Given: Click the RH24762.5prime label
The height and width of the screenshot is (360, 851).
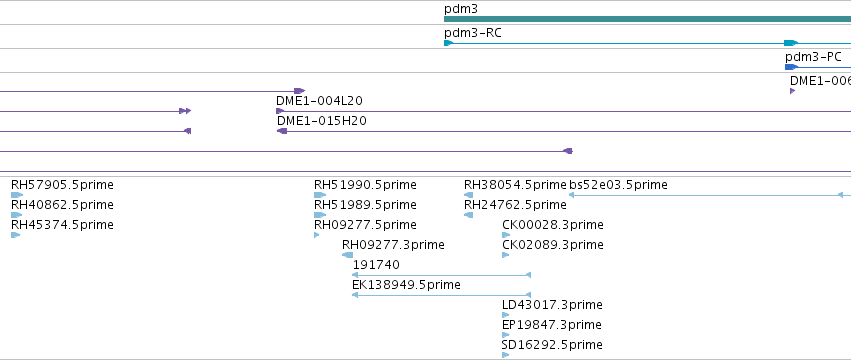Looking at the screenshot, I should click(x=515, y=205).
